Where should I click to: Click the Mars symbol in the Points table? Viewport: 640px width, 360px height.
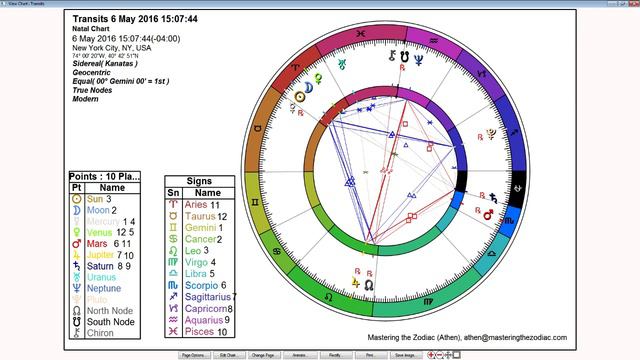click(x=77, y=244)
